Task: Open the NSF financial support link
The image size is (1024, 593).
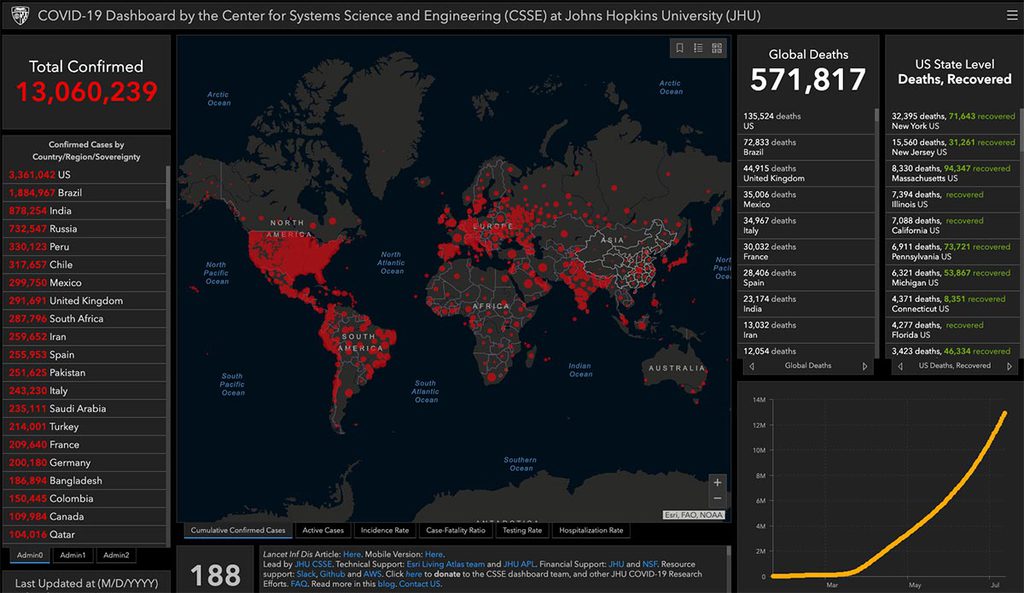Action: tap(650, 564)
